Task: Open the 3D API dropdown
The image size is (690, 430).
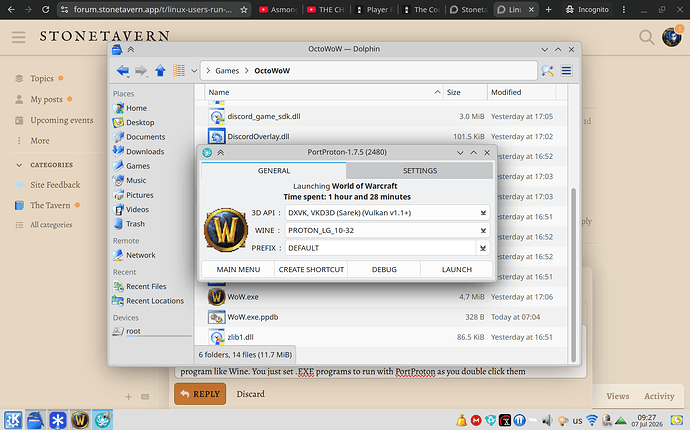Action: click(x=387, y=213)
